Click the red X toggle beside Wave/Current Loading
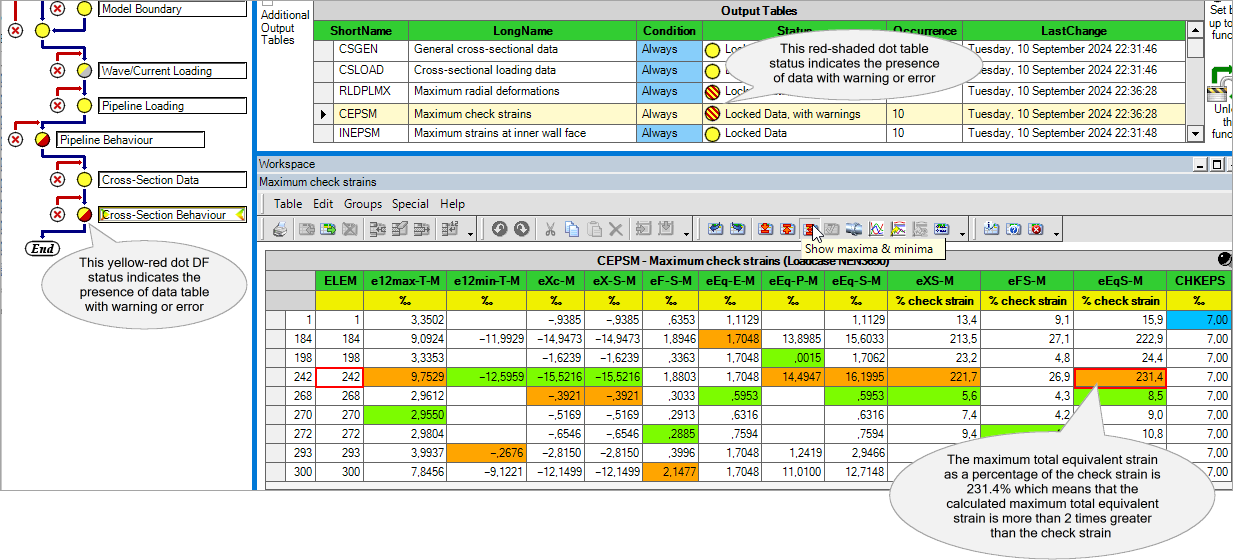1233x560 pixels. 58,71
